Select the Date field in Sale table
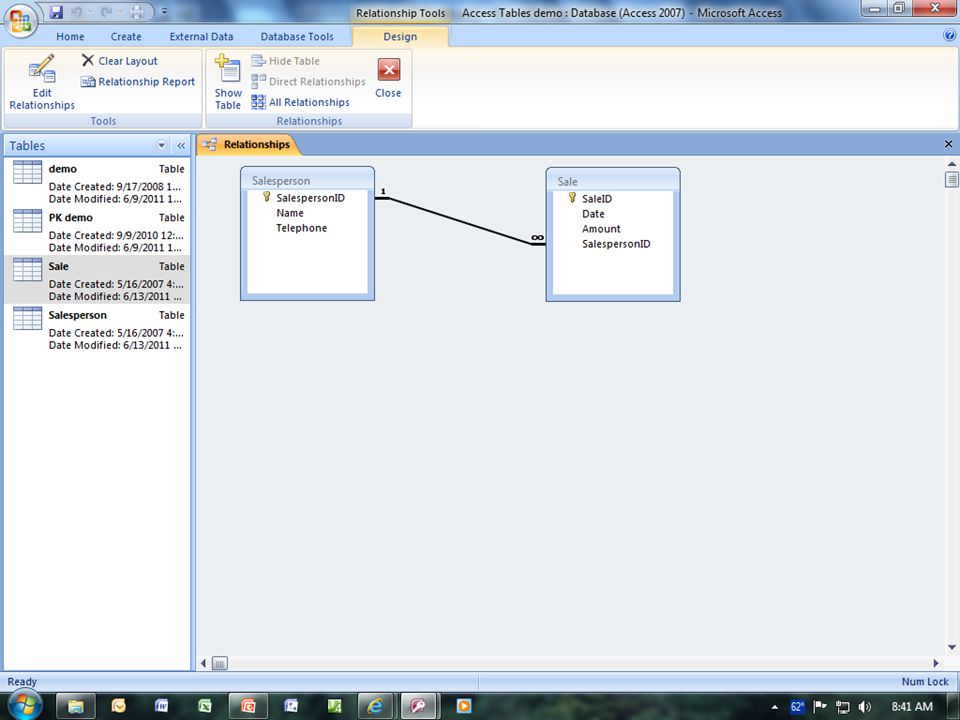Screen dimensions: 960x720 tap(593, 214)
